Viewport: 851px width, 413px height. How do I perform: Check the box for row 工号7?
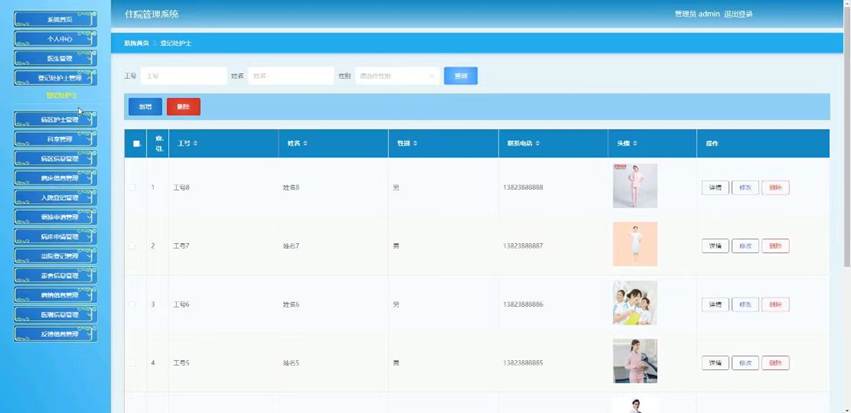pos(131,246)
